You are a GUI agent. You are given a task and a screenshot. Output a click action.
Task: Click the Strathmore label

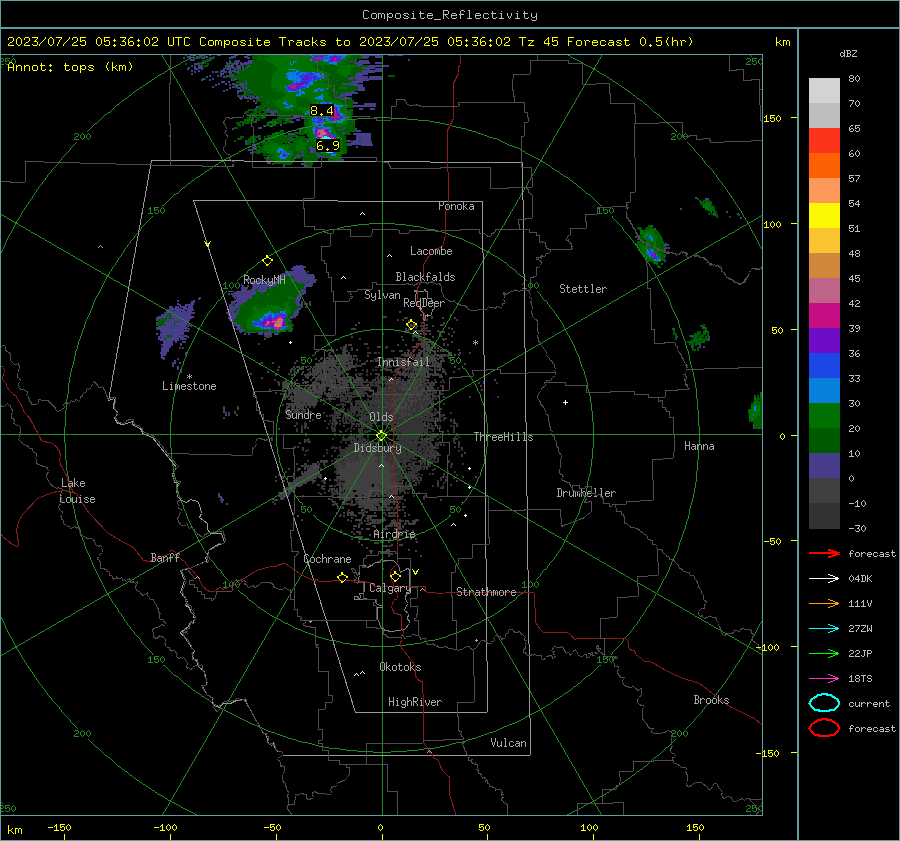click(x=486, y=592)
